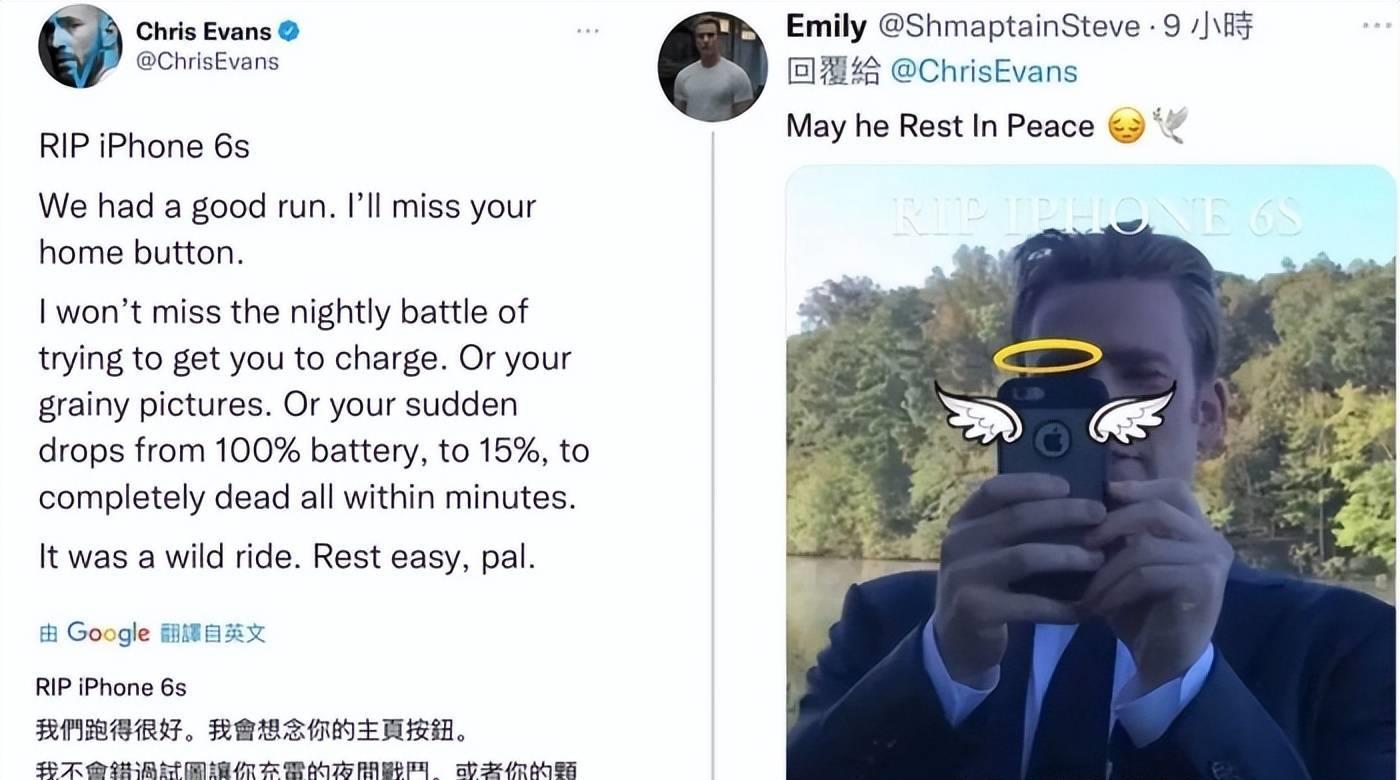Open the RIP iPhone 6S image
This screenshot has width=1400, height=780.
tap(1091, 472)
